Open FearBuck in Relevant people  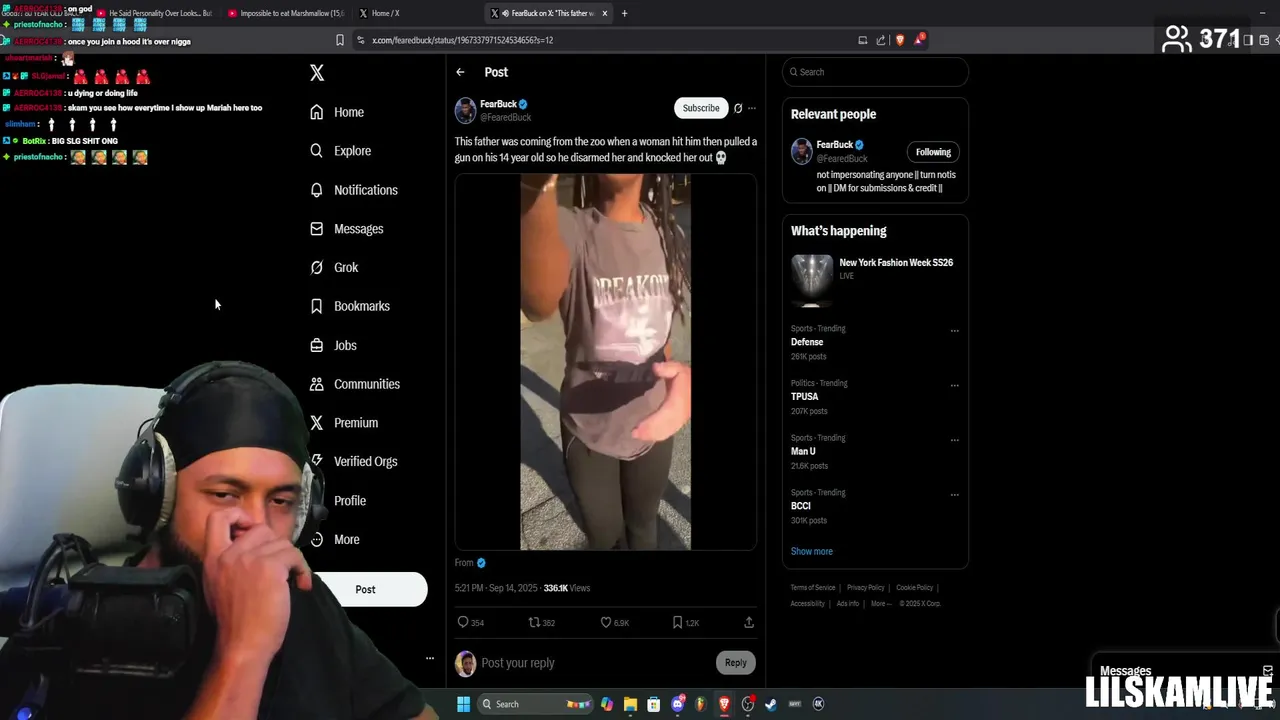pos(834,145)
